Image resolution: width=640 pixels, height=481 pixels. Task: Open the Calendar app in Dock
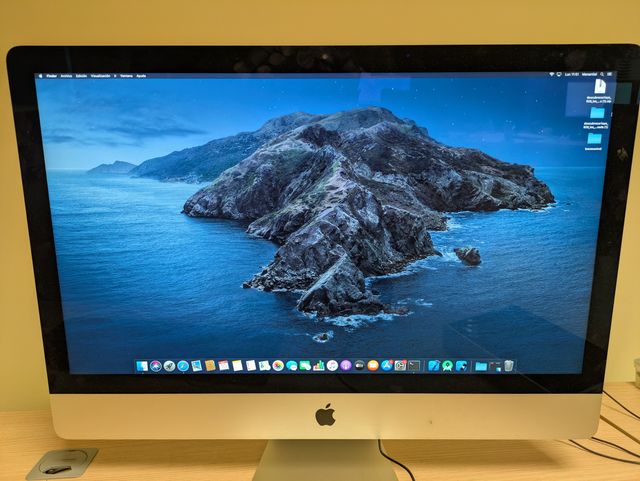pos(224,366)
